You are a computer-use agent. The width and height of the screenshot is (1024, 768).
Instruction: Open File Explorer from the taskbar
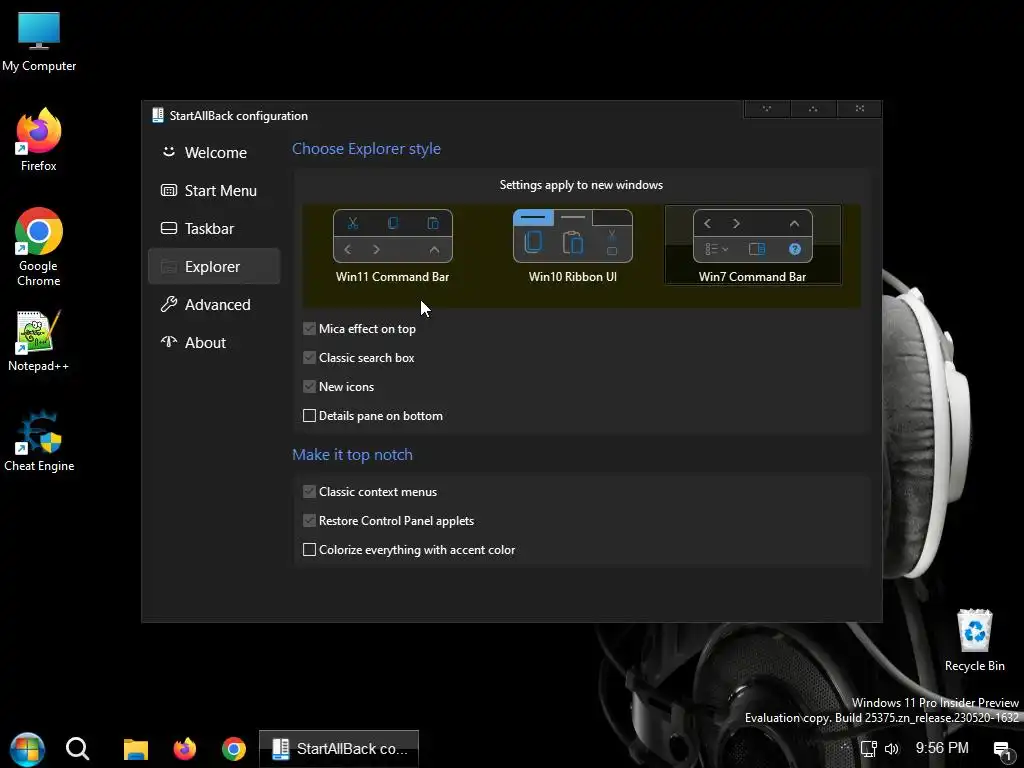[x=136, y=749]
